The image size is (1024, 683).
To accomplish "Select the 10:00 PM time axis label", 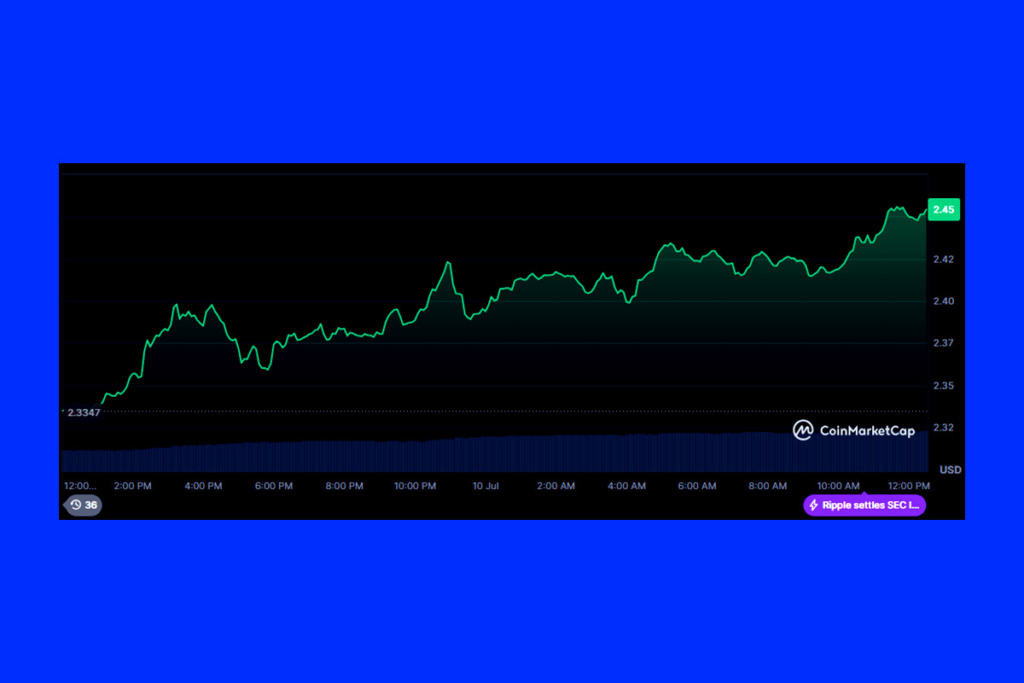I will [415, 486].
